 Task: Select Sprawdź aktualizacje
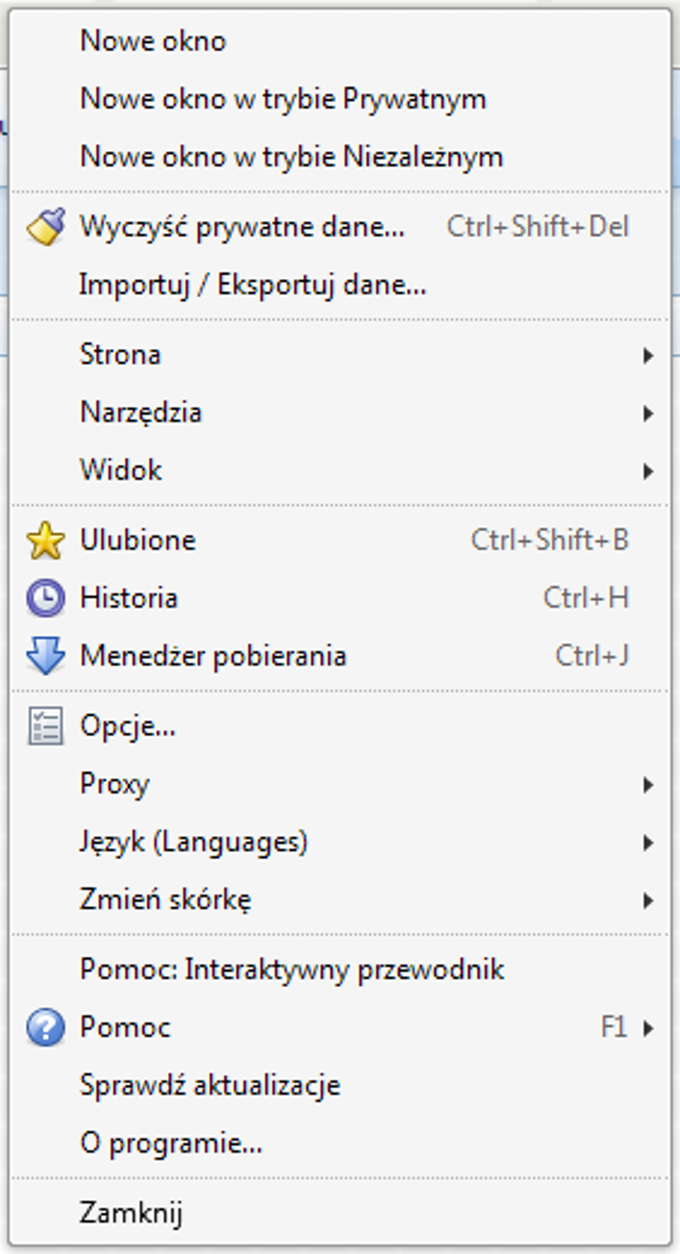click(210, 1085)
